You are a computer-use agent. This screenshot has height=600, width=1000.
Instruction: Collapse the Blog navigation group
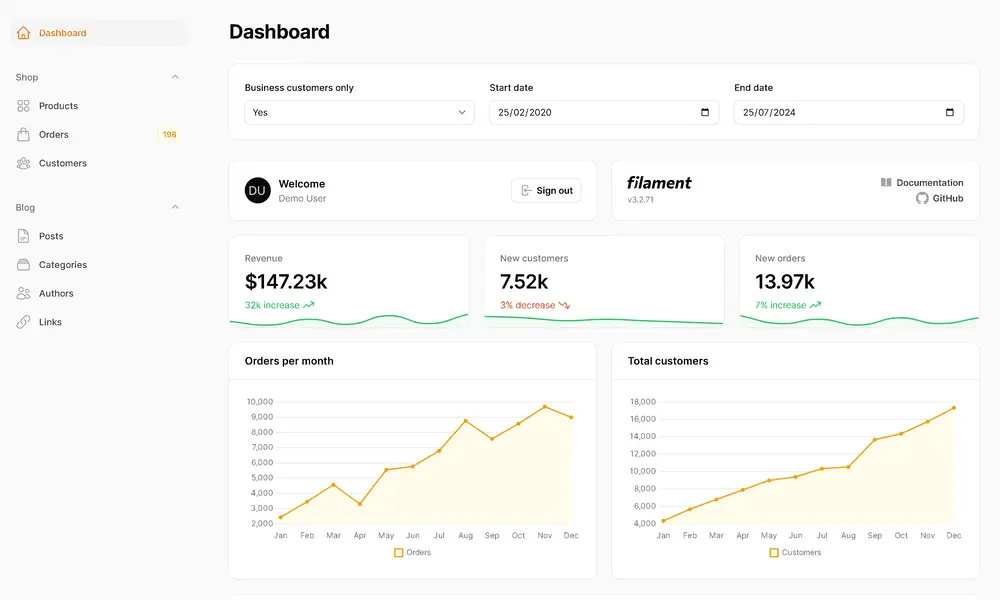(x=175, y=207)
